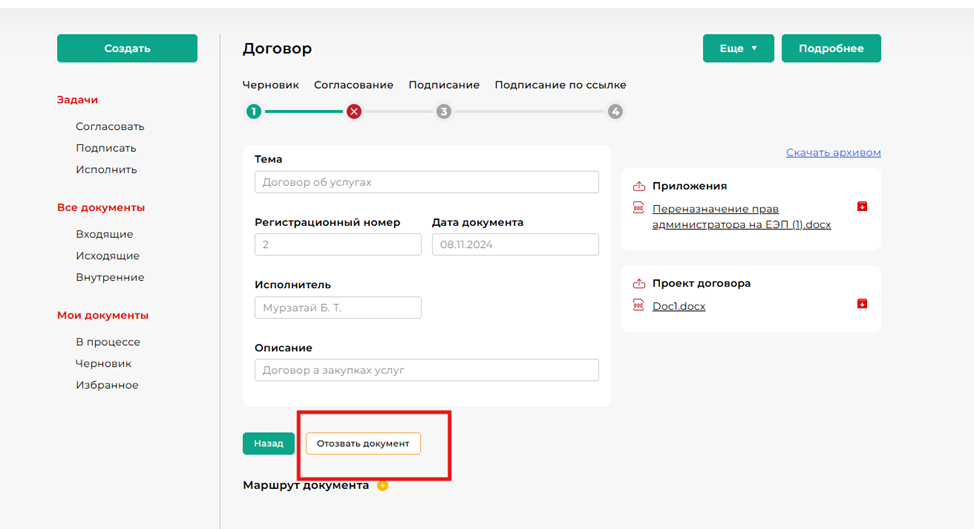Open the Скачать архивом link
The height and width of the screenshot is (529, 974).
[833, 153]
